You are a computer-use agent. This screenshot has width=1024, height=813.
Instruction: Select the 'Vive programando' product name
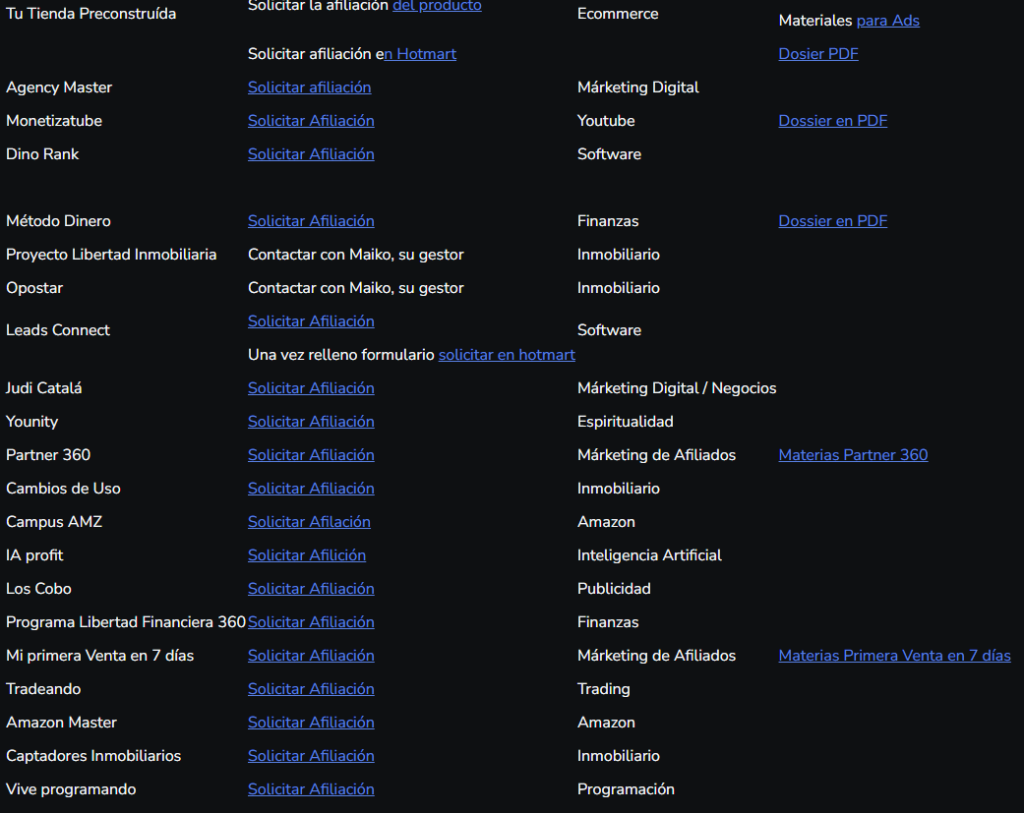coord(71,789)
